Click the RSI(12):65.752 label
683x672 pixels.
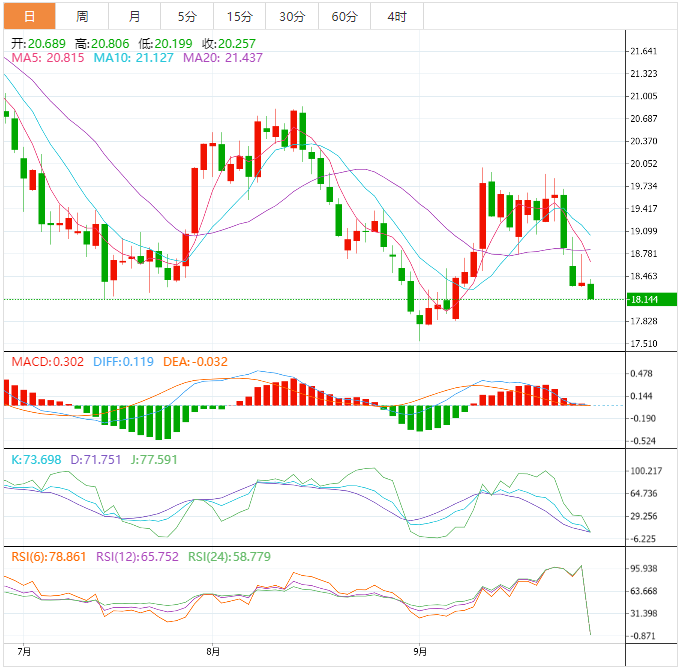pyautogui.click(x=137, y=557)
